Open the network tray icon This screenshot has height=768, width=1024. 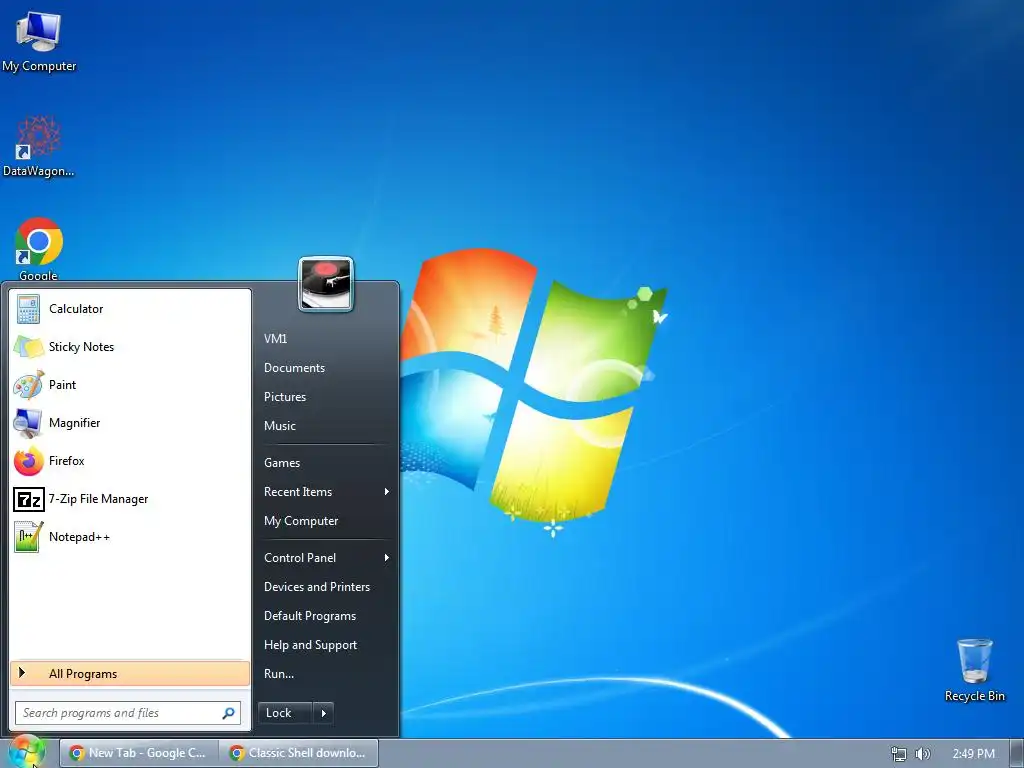[x=899, y=754]
